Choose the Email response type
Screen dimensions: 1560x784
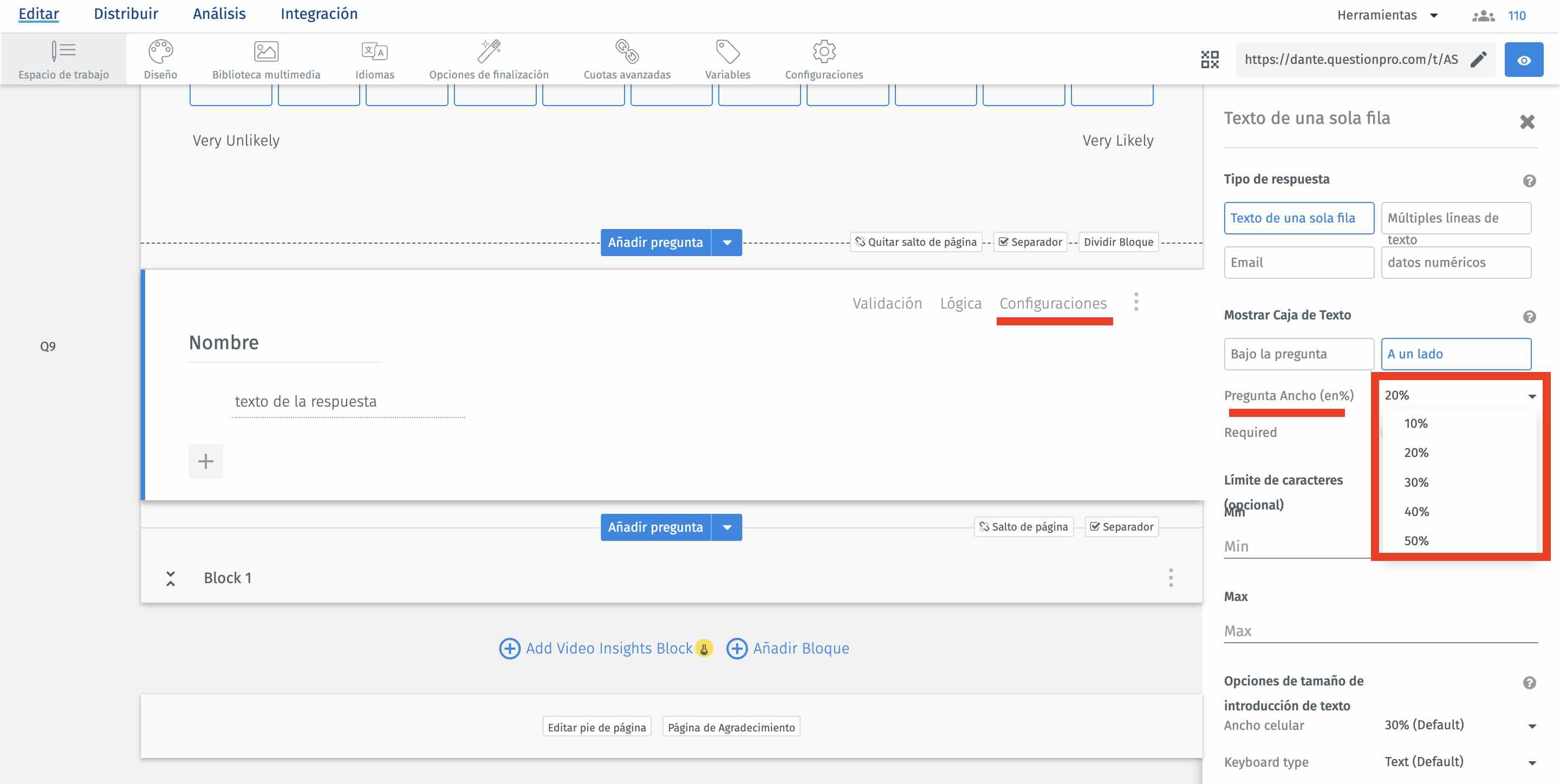coord(1298,262)
